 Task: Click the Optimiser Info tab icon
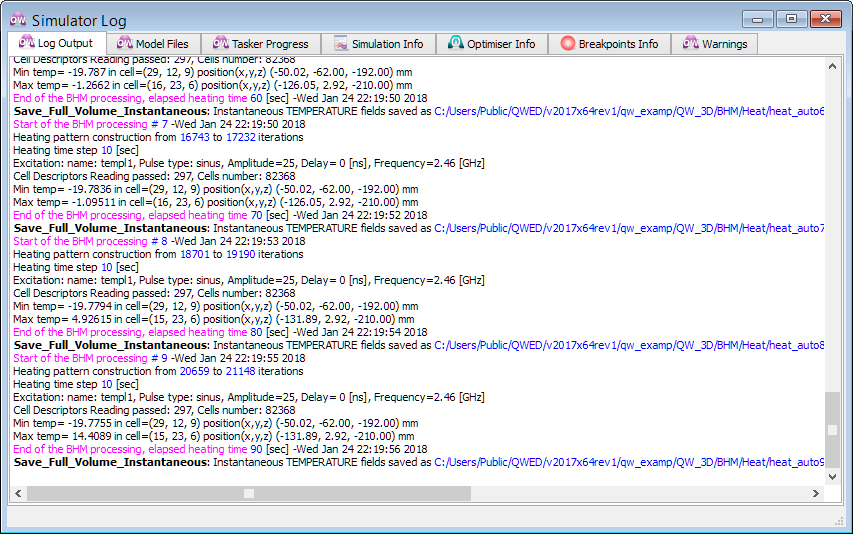tap(456, 44)
